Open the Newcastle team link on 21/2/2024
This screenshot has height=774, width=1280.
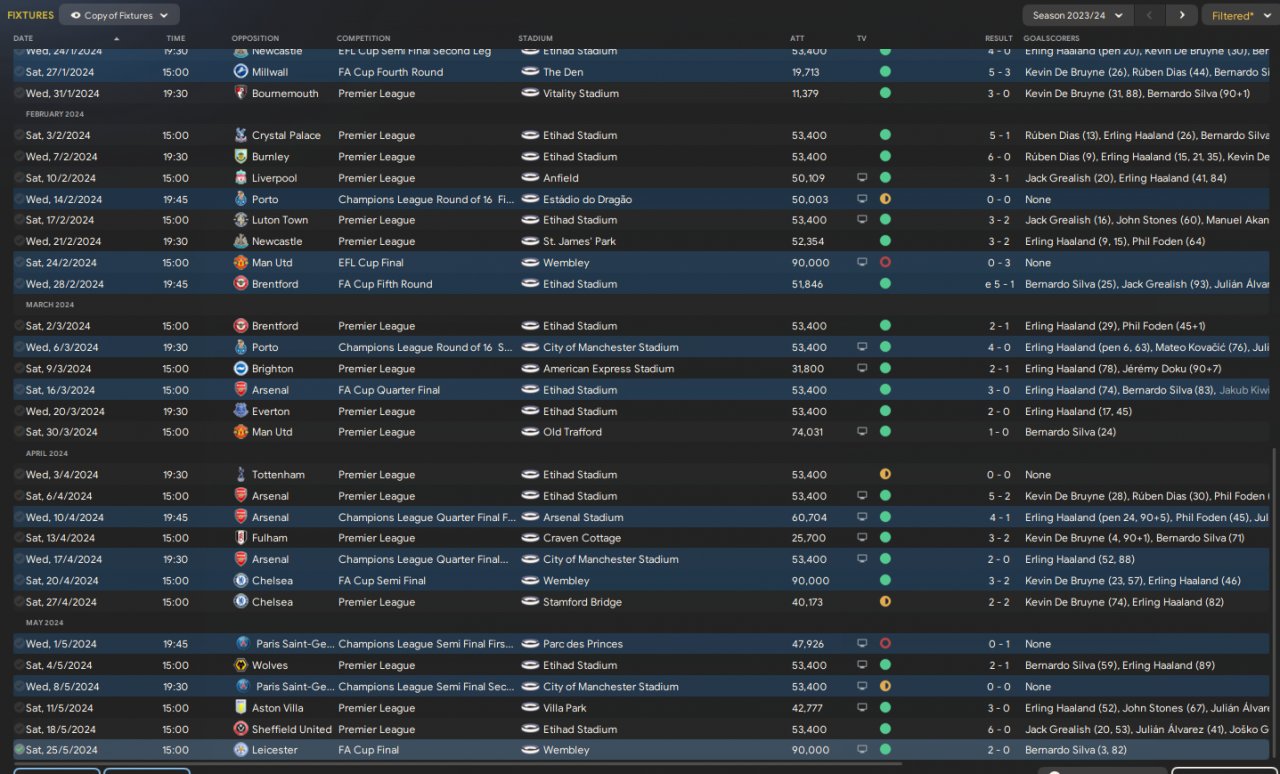click(x=277, y=241)
